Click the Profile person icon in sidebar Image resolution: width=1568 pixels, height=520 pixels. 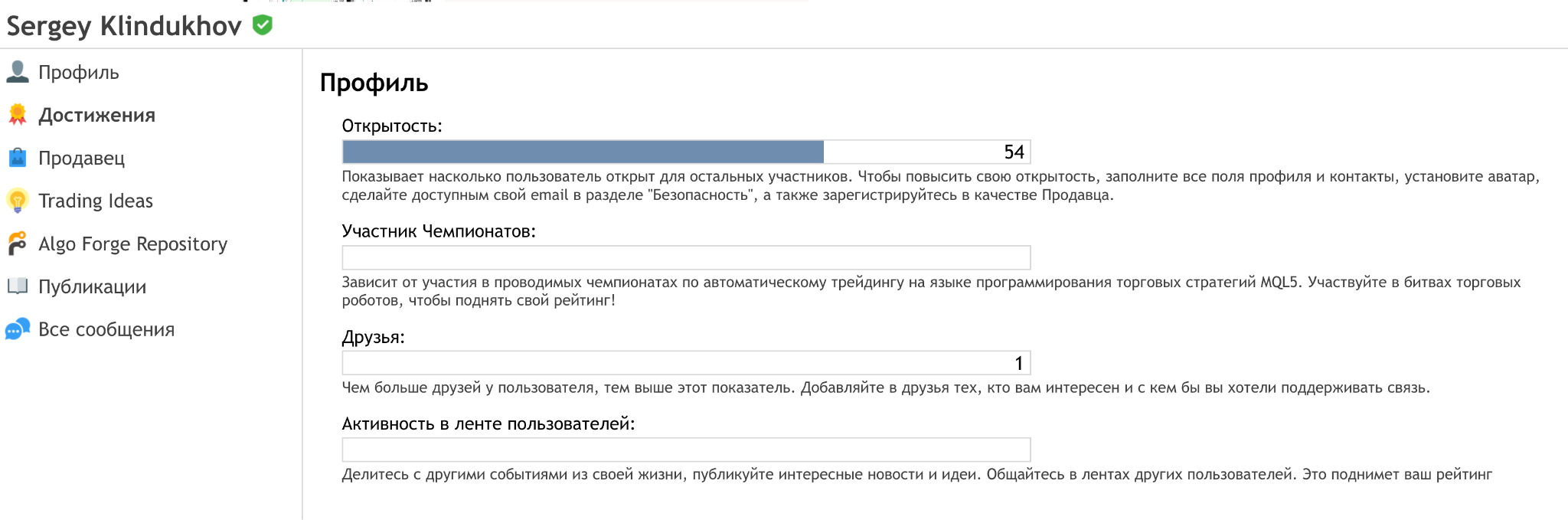(x=18, y=72)
